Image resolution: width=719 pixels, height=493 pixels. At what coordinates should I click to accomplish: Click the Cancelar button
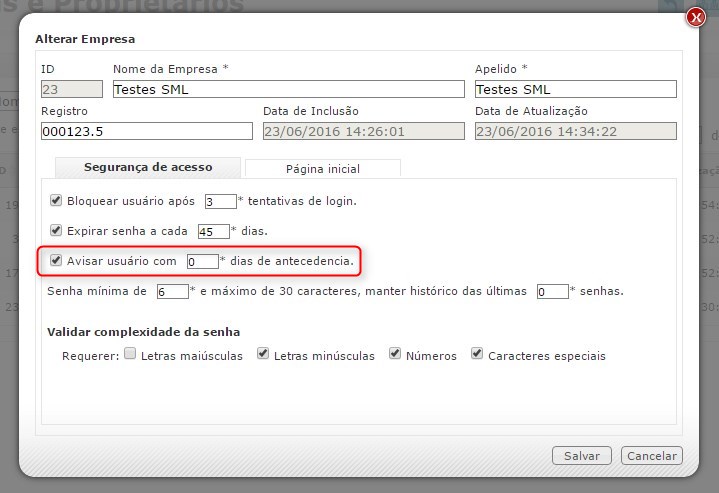651,455
